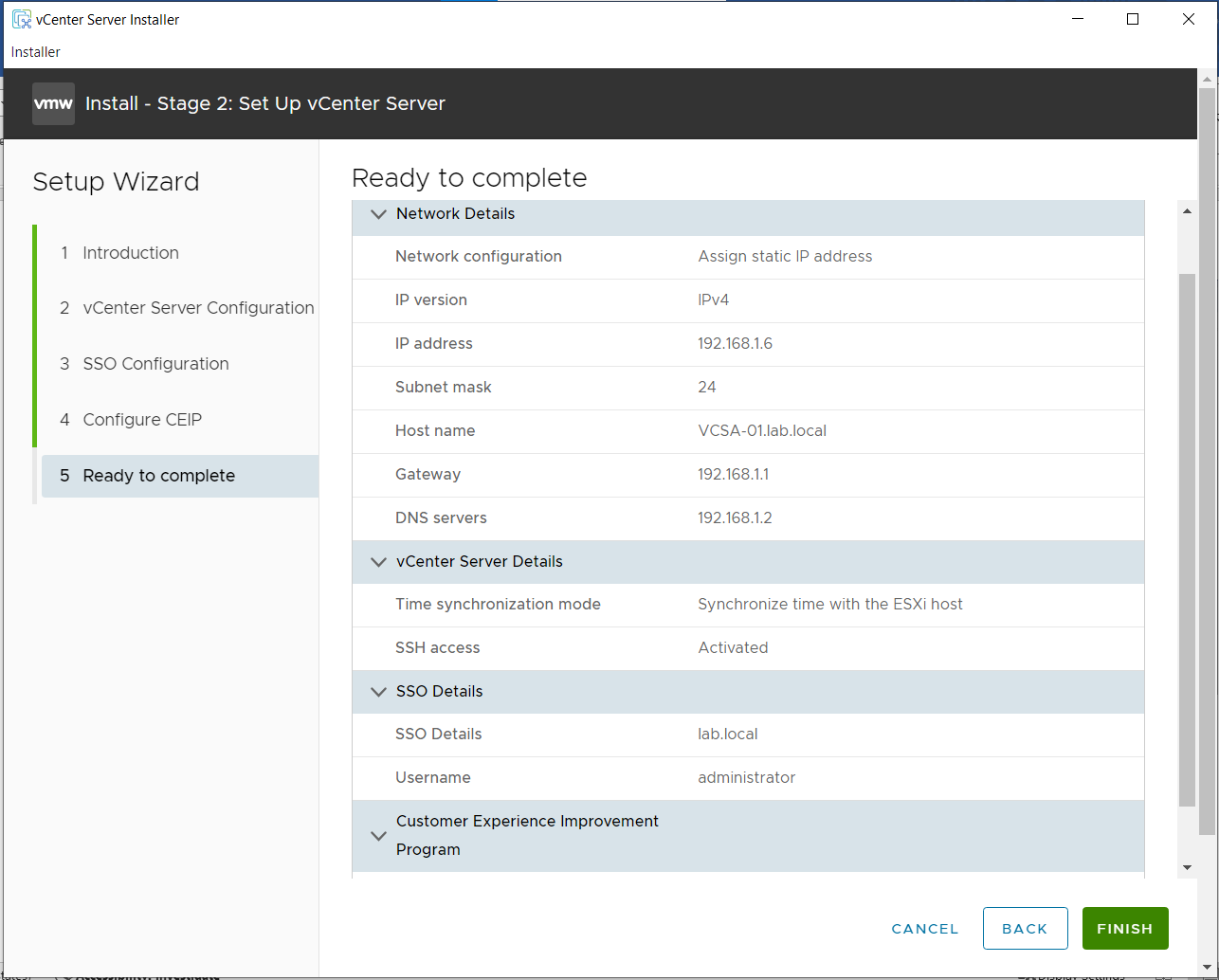Open the Installer menu
Image resolution: width=1219 pixels, height=980 pixels.
36,52
